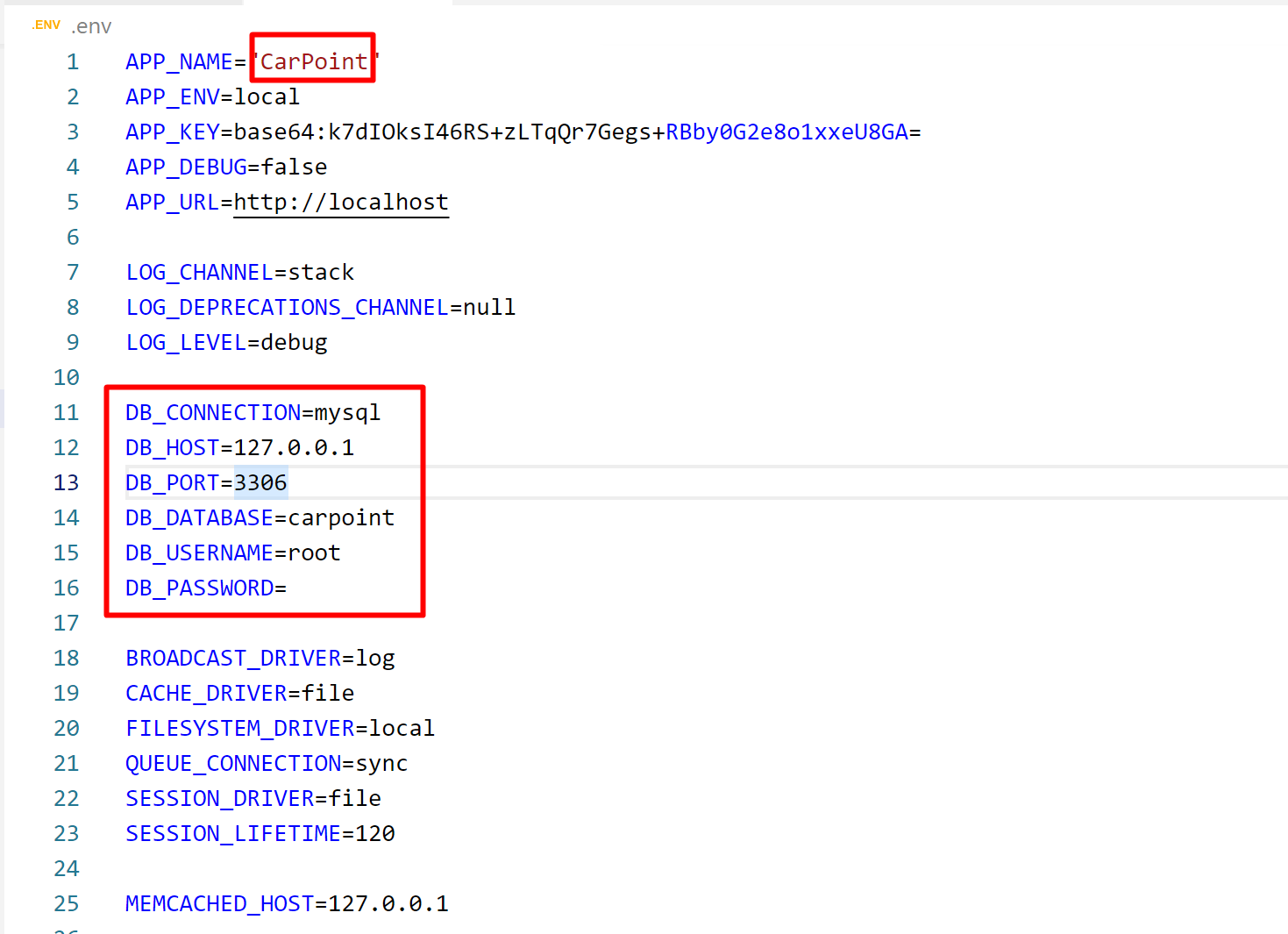Click line number 13 in the gutter
The image size is (1288, 934).
tap(67, 483)
